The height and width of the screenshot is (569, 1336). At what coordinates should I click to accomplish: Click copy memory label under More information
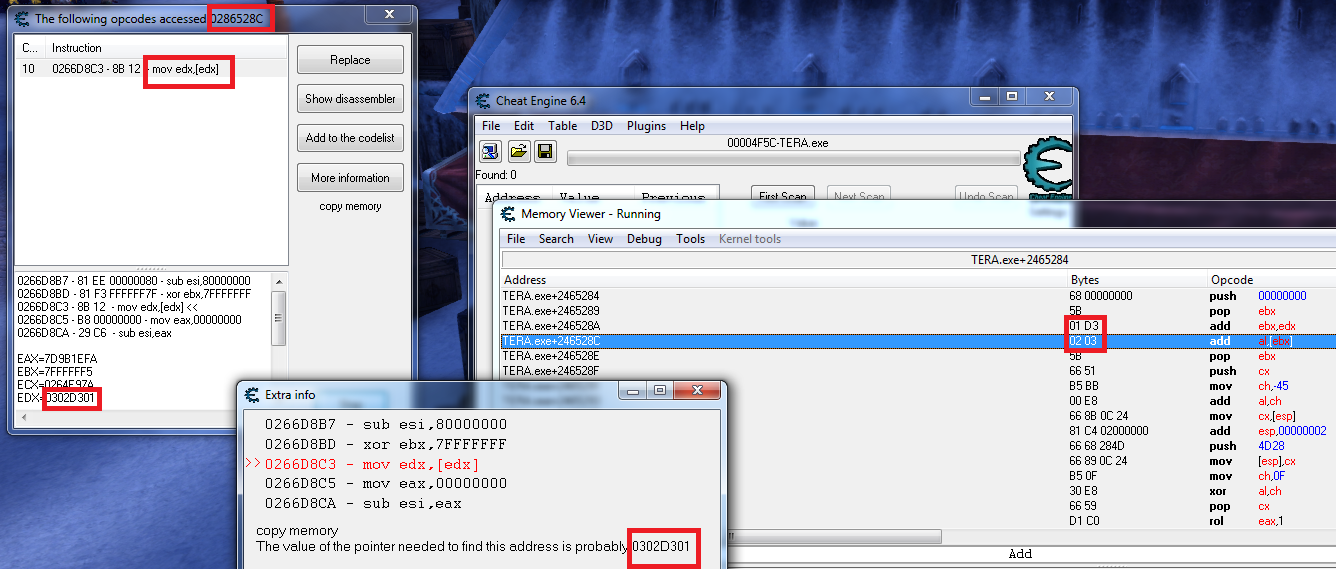pos(350,206)
